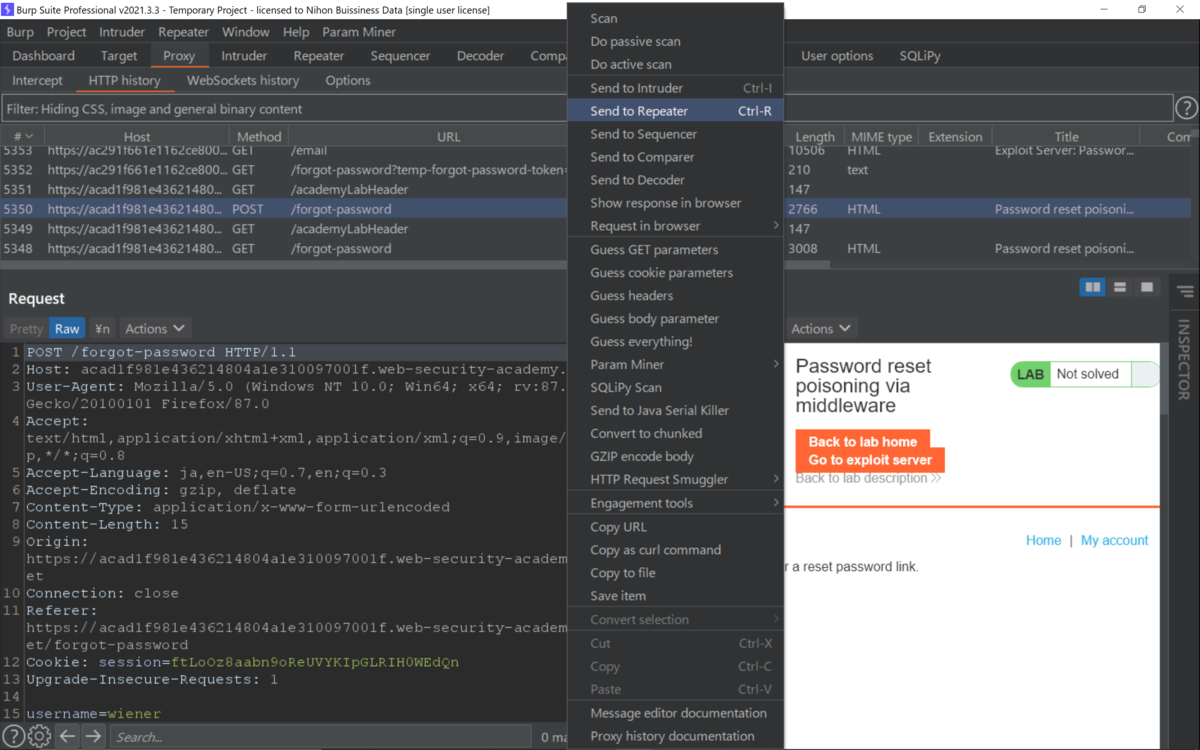
Task: Switch to side-by-side split layout icon
Action: coord(1093,287)
